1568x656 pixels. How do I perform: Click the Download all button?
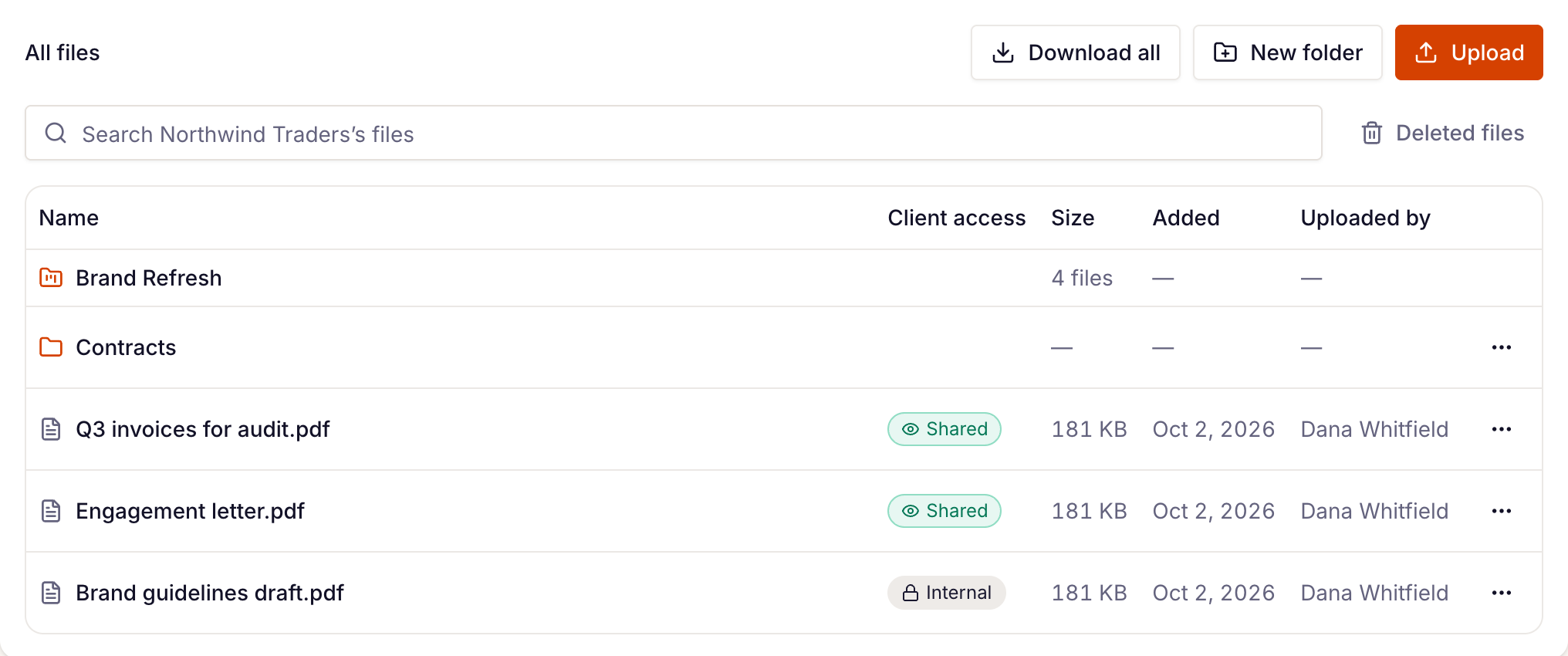1076,52
